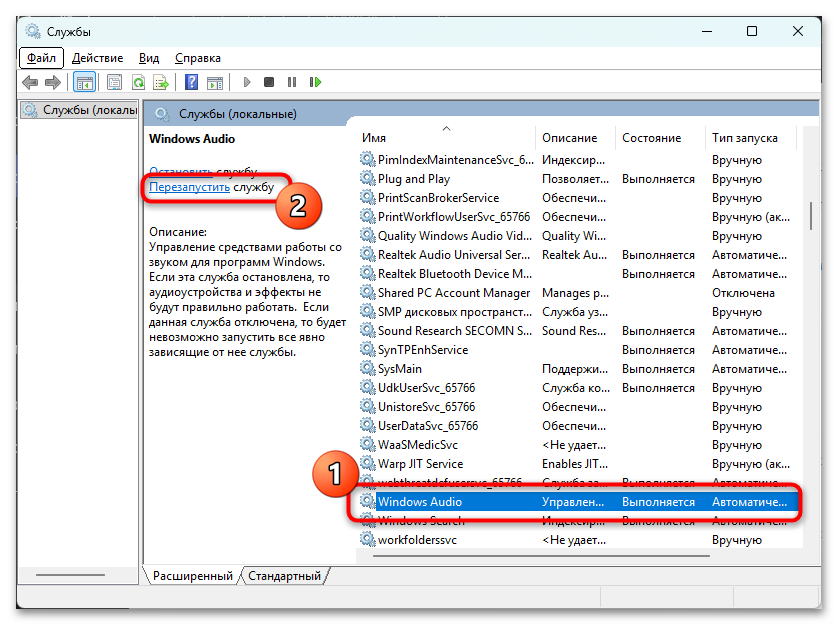Select Realtek Audio Universal Service row
Image resolution: width=838 pixels, height=625 pixels.
579,255
